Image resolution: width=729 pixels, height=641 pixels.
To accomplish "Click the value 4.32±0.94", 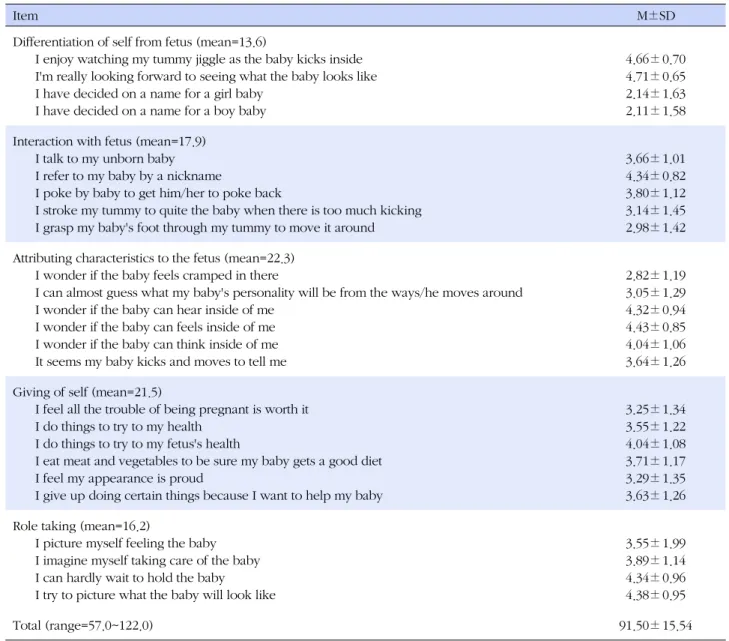I will (656, 310).
